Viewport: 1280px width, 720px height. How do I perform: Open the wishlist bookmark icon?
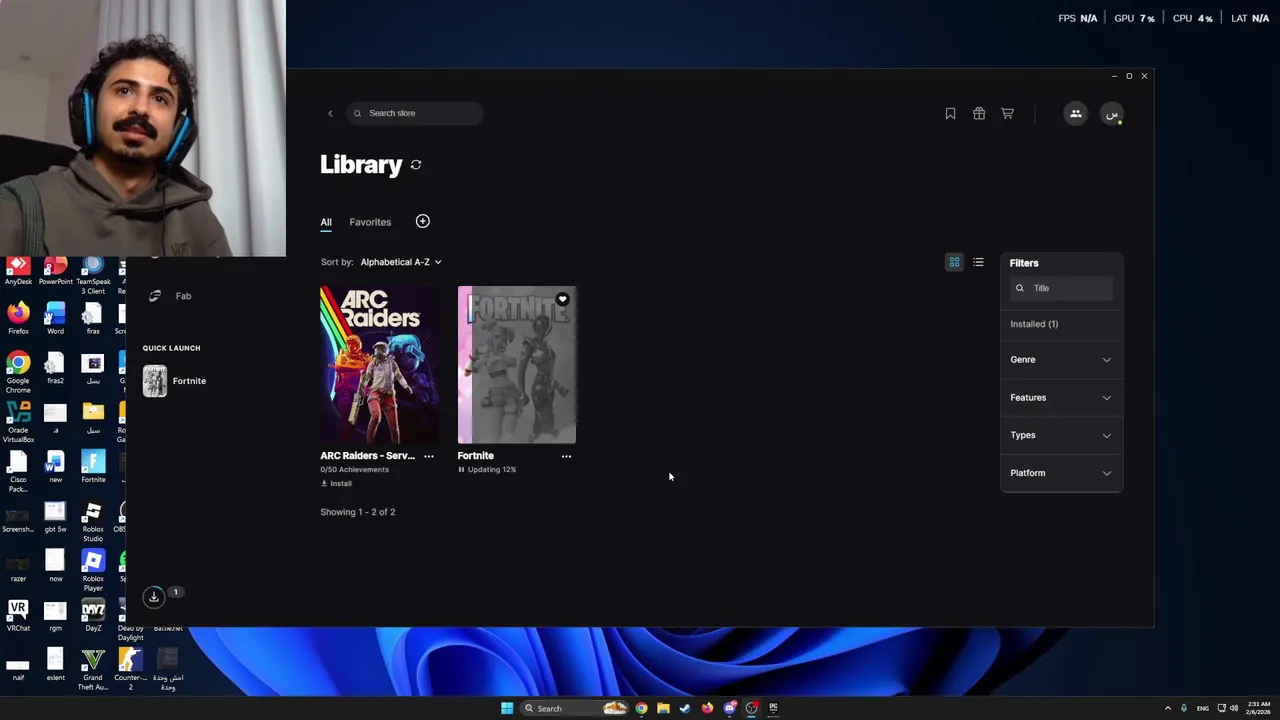950,114
